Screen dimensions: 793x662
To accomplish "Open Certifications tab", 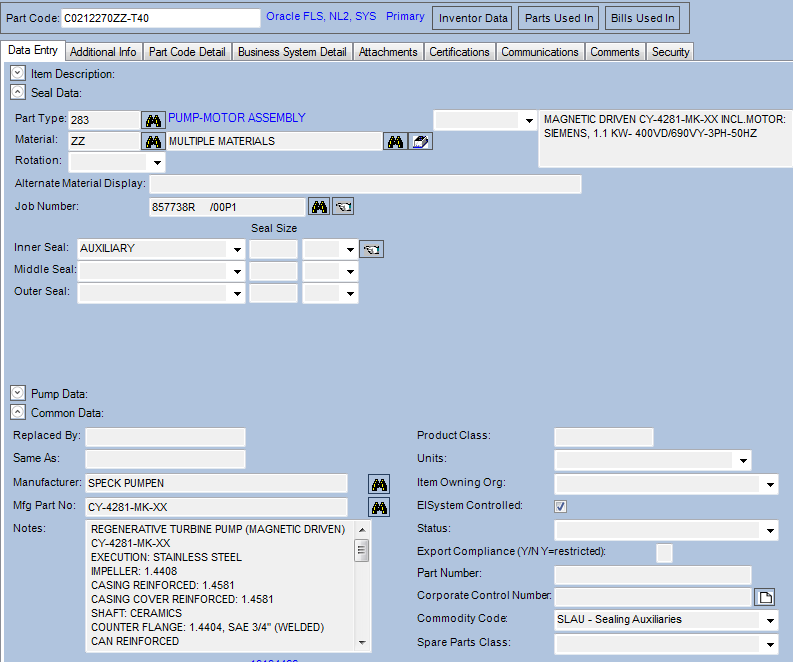I will [x=459, y=52].
